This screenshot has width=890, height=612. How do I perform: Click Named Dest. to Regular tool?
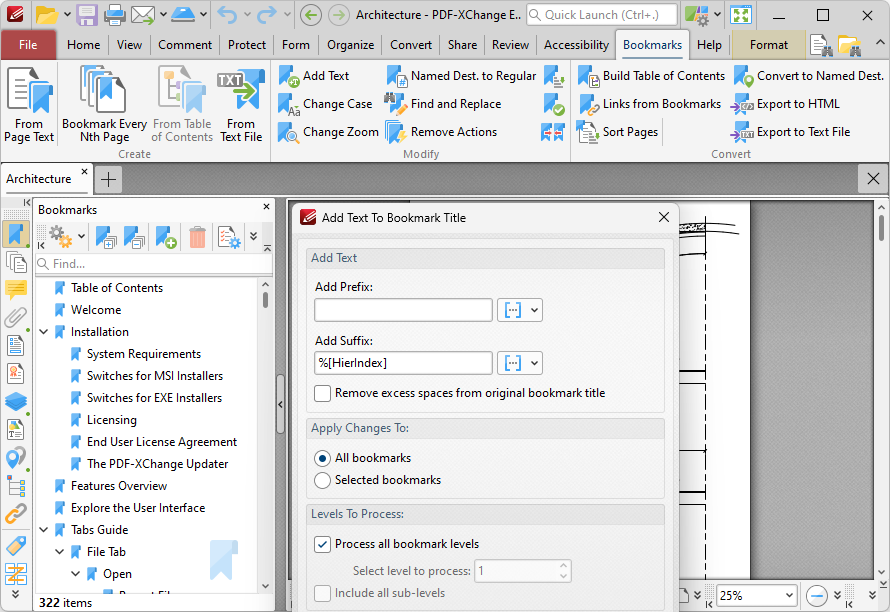point(461,76)
